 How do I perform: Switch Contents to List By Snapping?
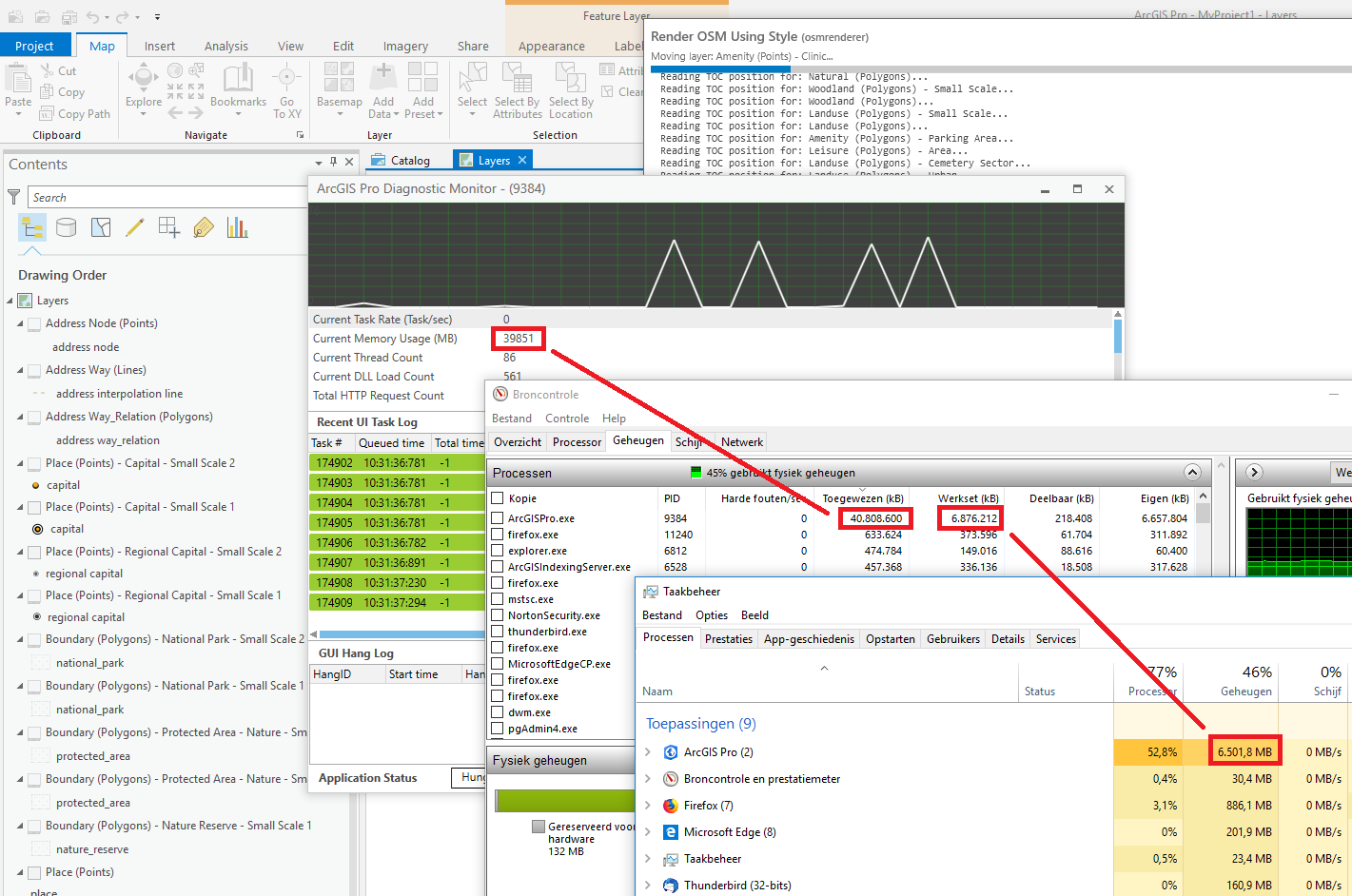(x=169, y=227)
